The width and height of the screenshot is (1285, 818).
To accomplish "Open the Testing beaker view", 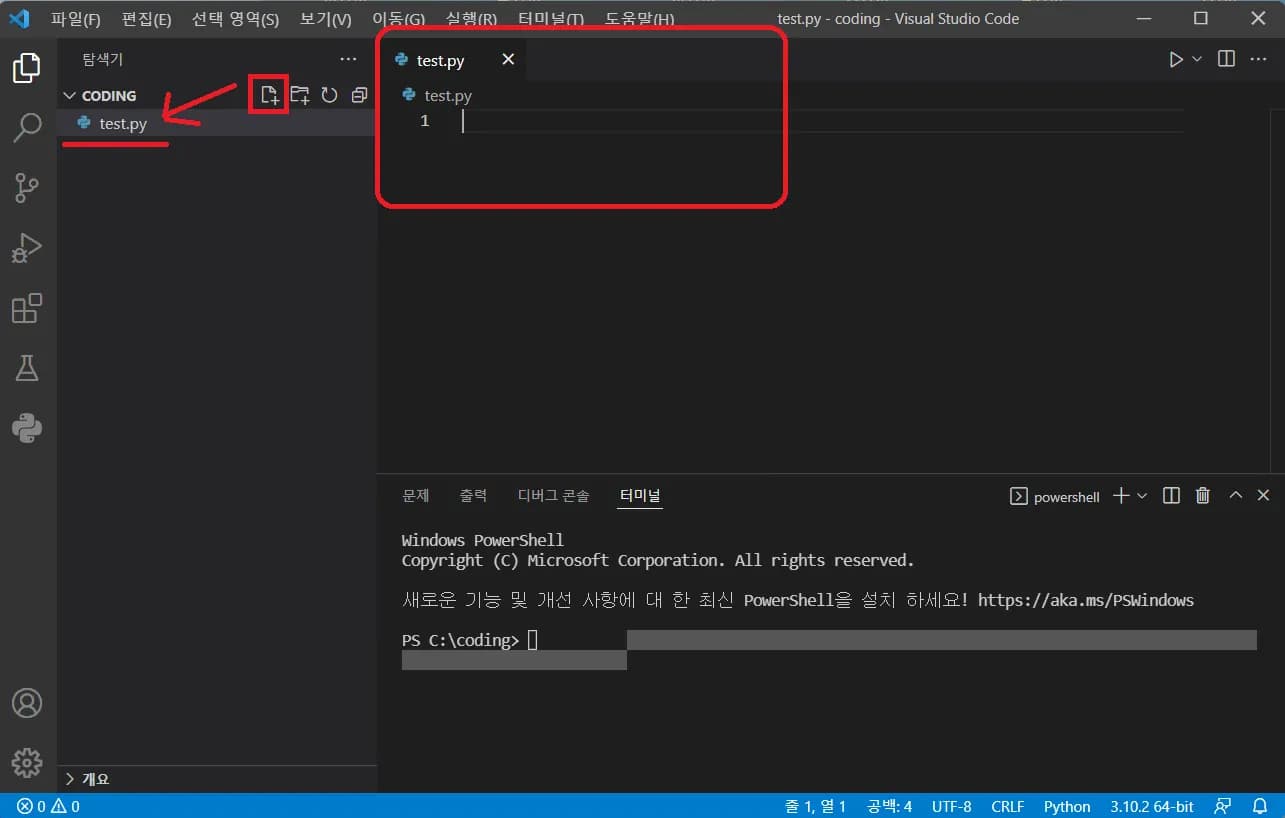I will click(27, 368).
